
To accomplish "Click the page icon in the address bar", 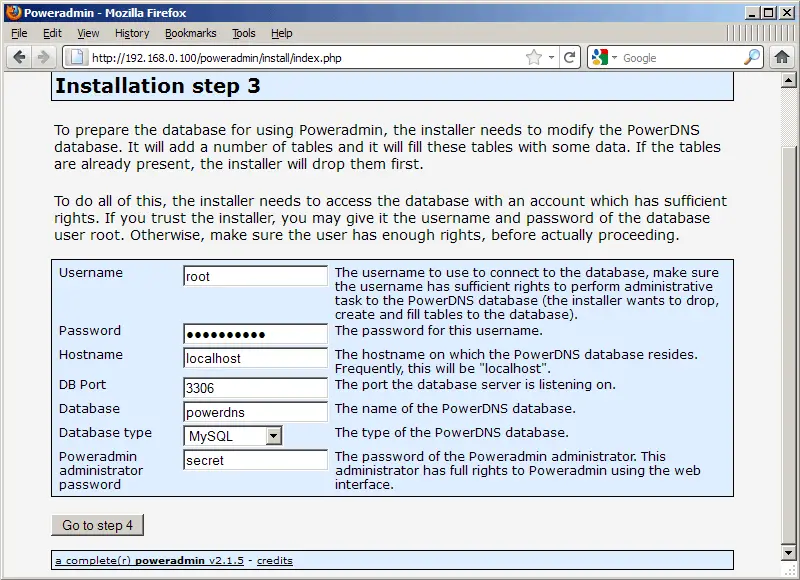I will coord(77,57).
